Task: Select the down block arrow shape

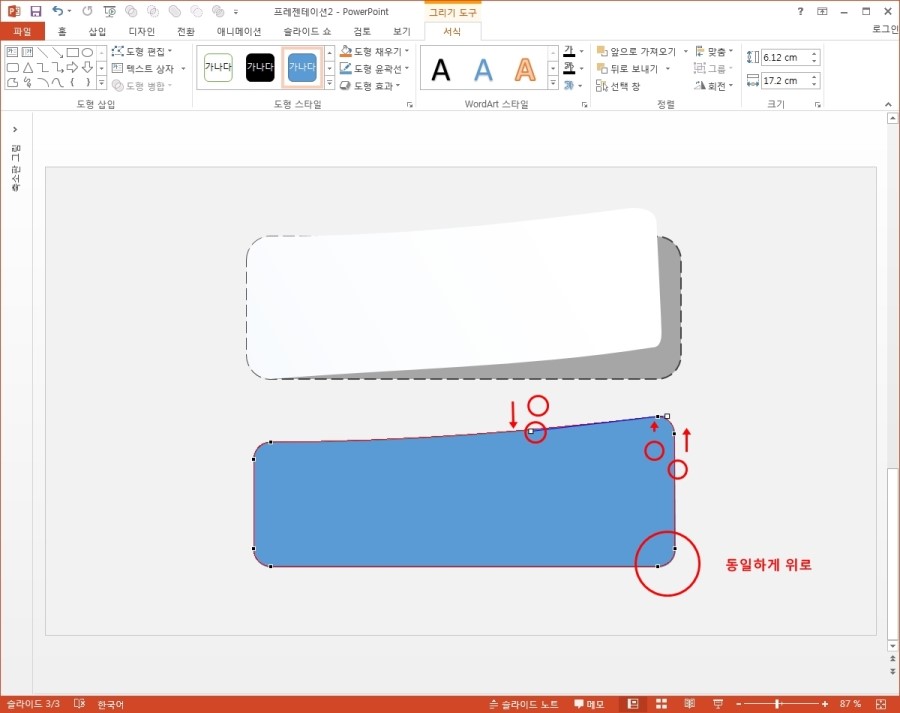Action: click(87, 68)
